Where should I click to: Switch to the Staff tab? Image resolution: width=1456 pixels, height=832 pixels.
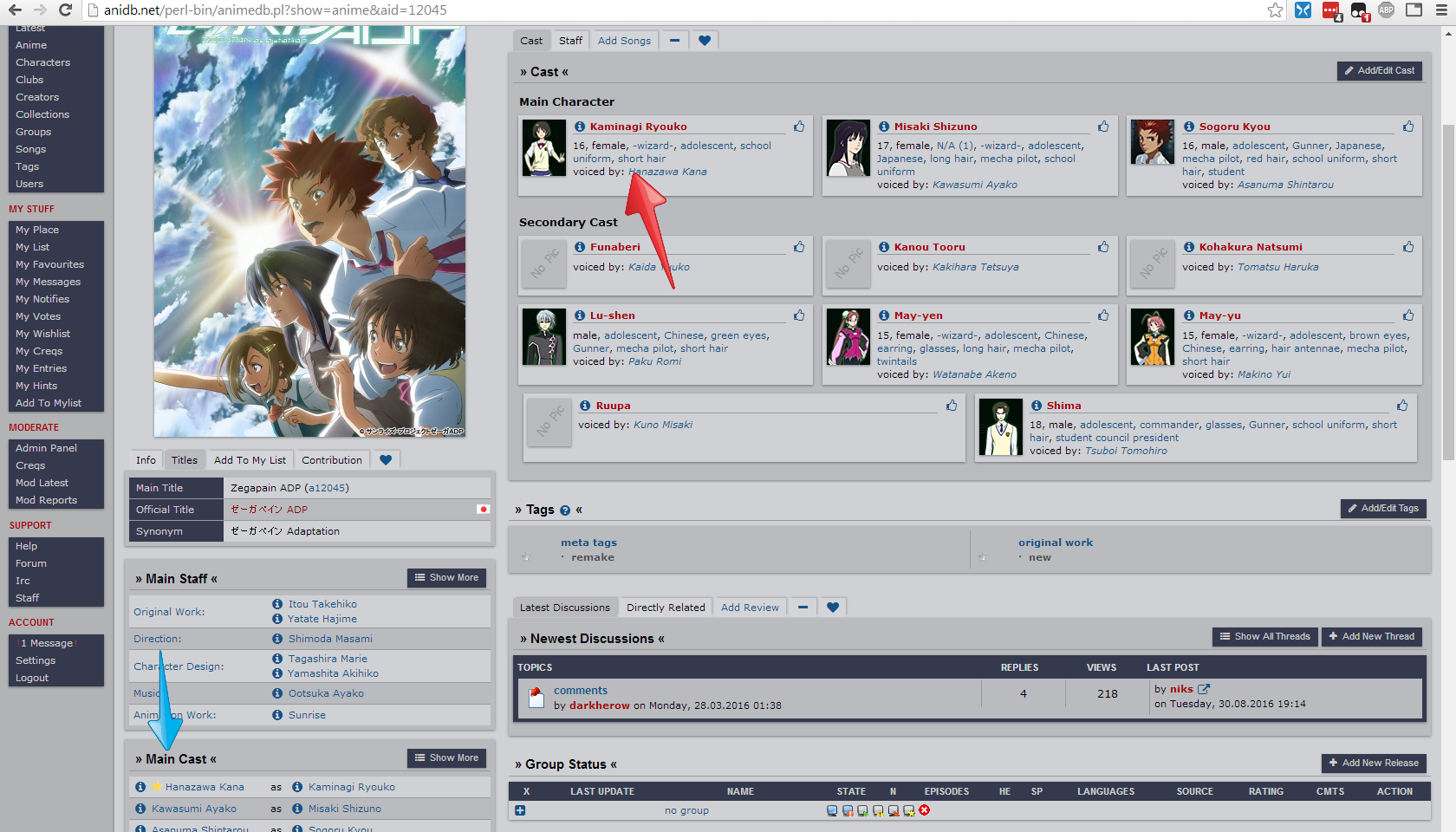click(x=570, y=41)
